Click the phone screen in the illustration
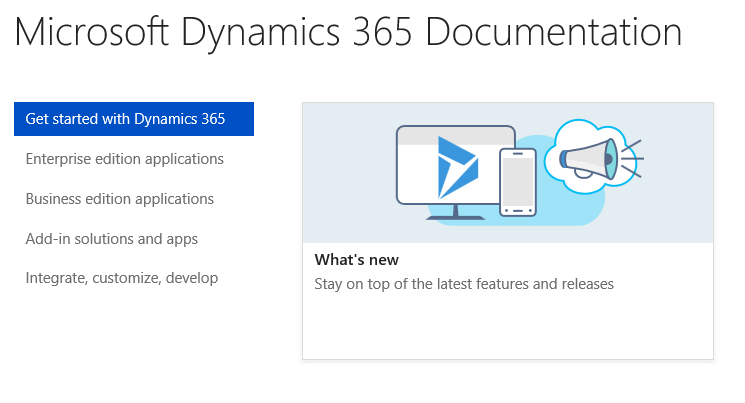The width and height of the screenshot is (745, 403). coord(517,180)
